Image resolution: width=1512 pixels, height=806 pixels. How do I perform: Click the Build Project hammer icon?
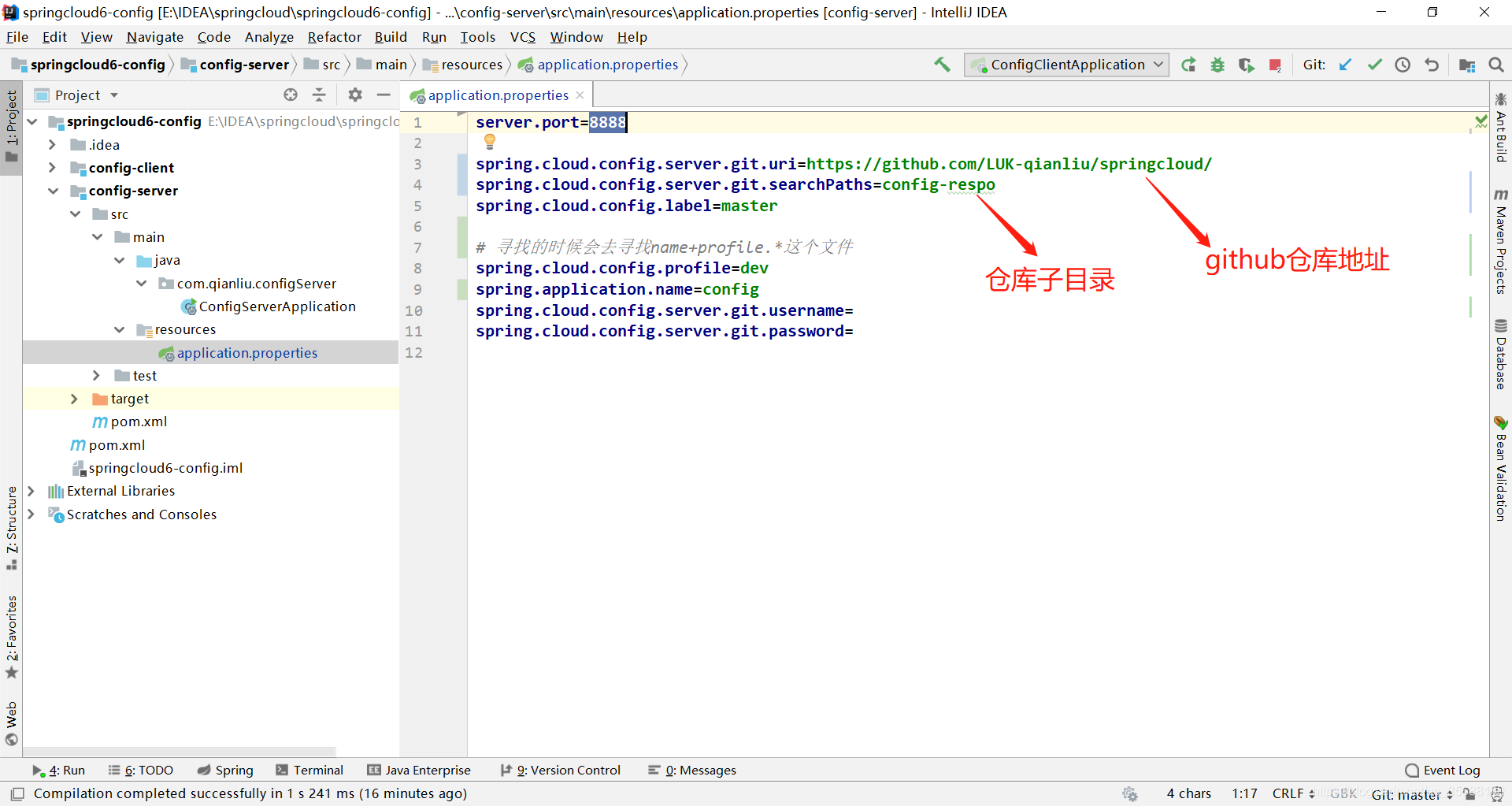(942, 65)
